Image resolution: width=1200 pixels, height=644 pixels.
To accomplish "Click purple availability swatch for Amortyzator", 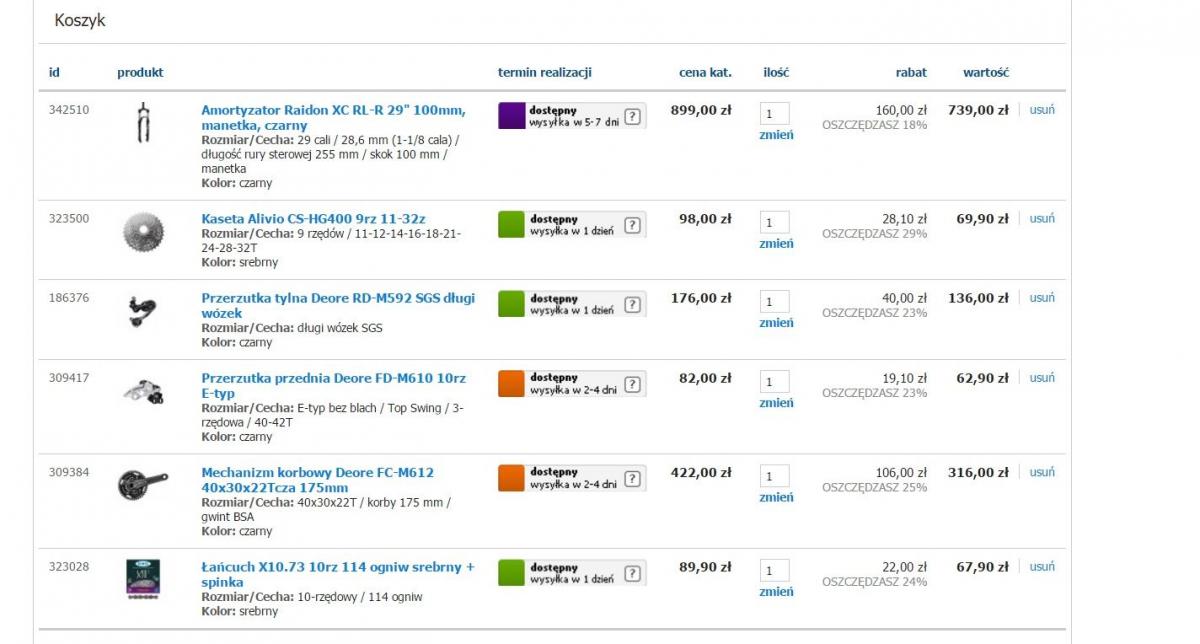I will tap(512, 116).
